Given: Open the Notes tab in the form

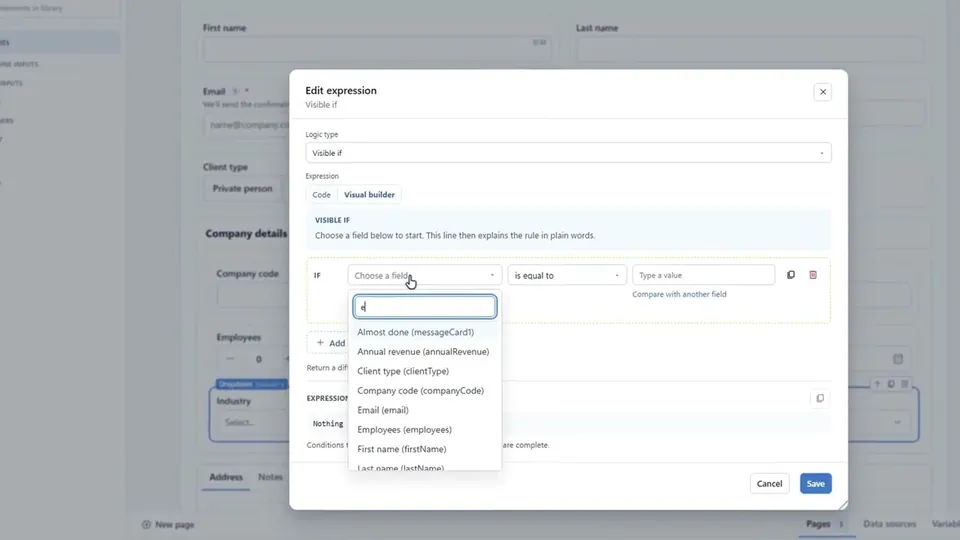Looking at the screenshot, I should (270, 477).
